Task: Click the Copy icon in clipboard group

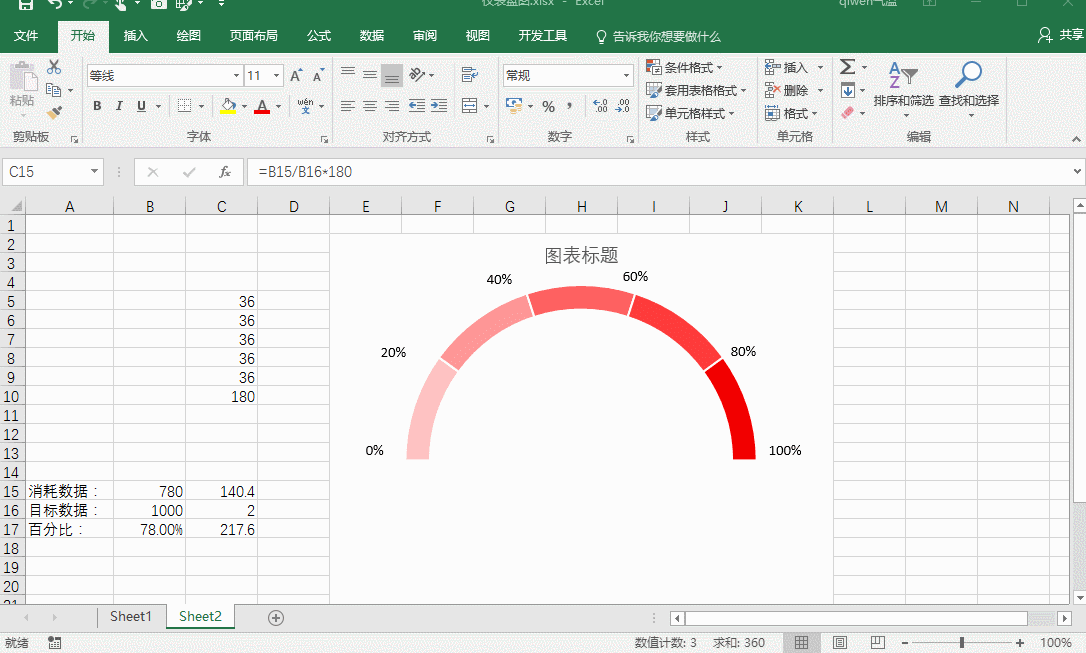Action: point(53,90)
